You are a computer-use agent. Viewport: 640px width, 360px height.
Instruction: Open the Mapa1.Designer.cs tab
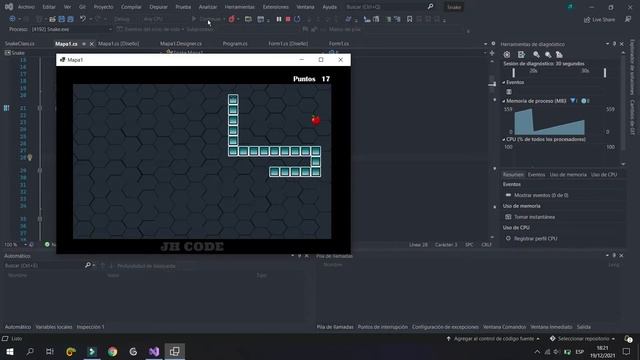pos(180,44)
